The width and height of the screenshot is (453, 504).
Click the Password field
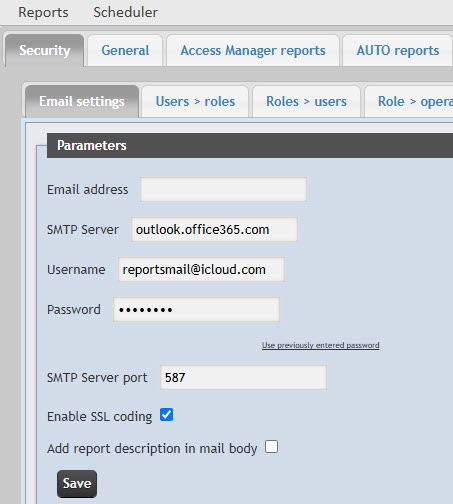pyautogui.click(x=196, y=310)
